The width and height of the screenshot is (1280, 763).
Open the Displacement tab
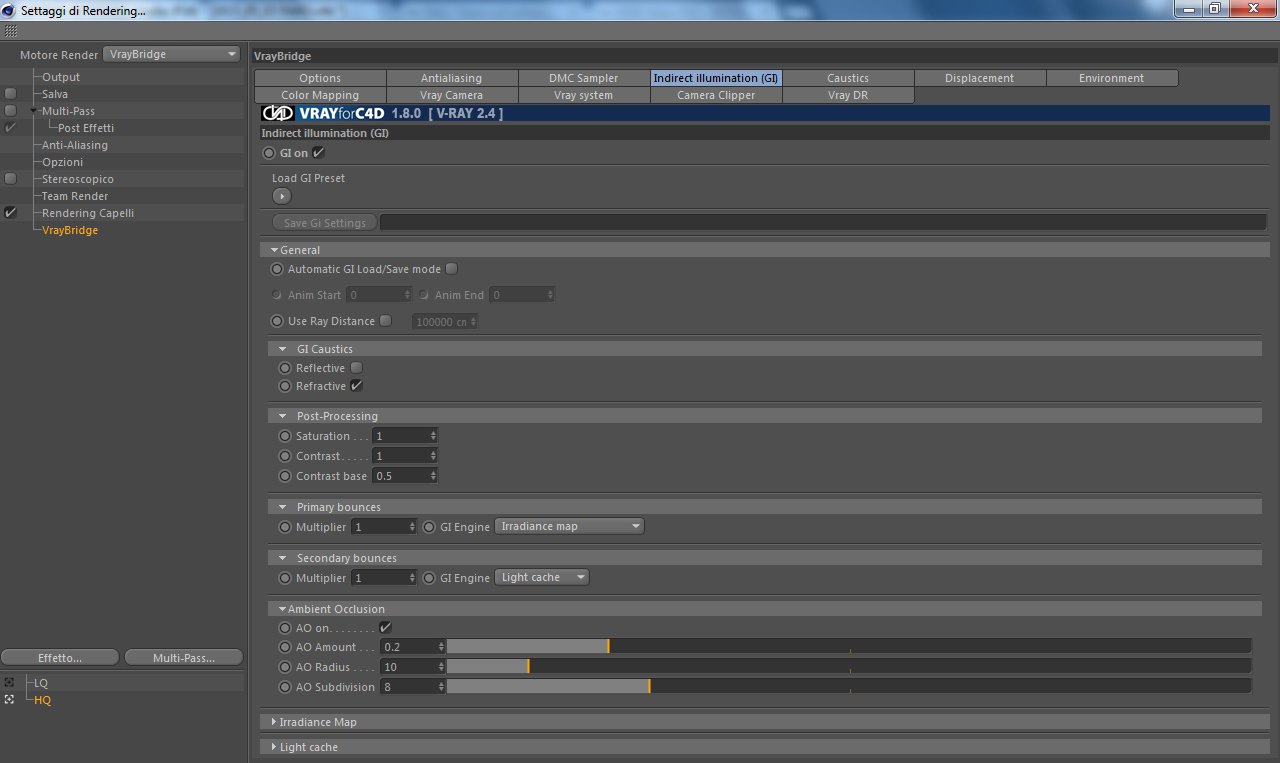pos(980,78)
